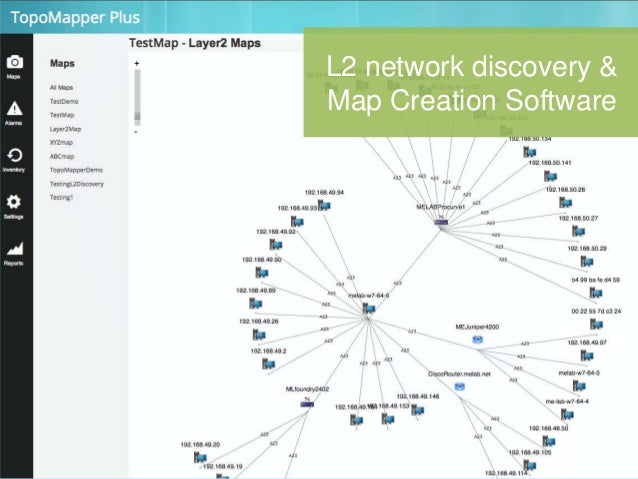Open the Alarms warning triangle icon
The height and width of the screenshot is (479, 638).
click(x=15, y=108)
